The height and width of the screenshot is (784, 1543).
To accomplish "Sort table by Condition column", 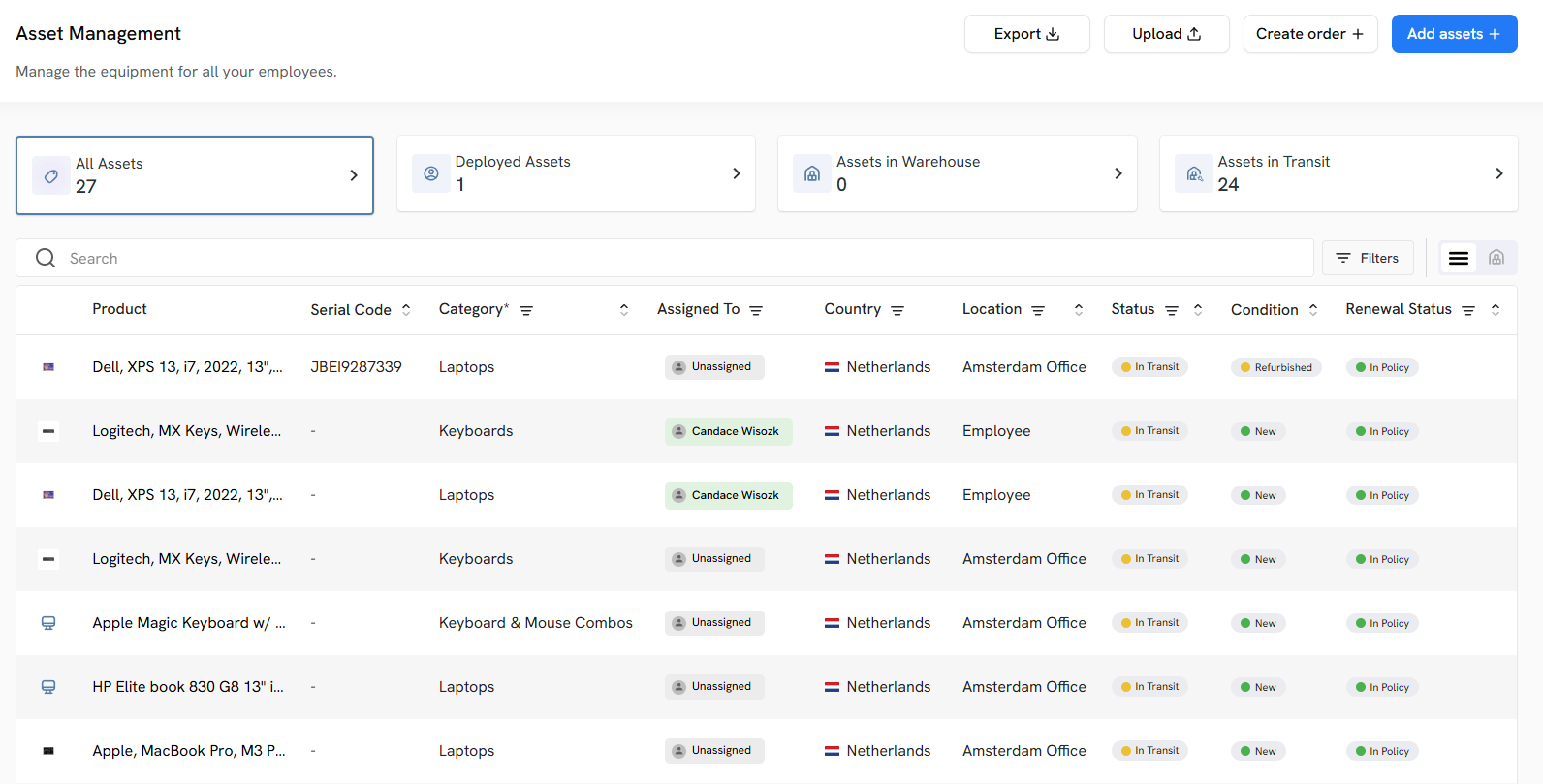I will 1313,310.
